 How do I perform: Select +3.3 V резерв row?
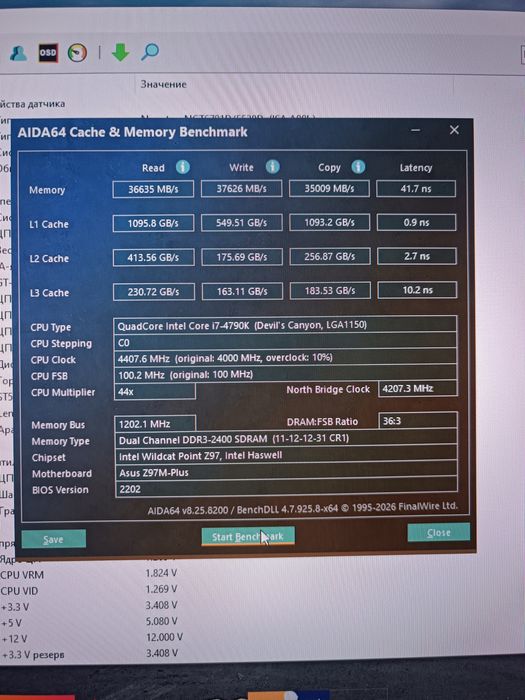[x=89, y=654]
